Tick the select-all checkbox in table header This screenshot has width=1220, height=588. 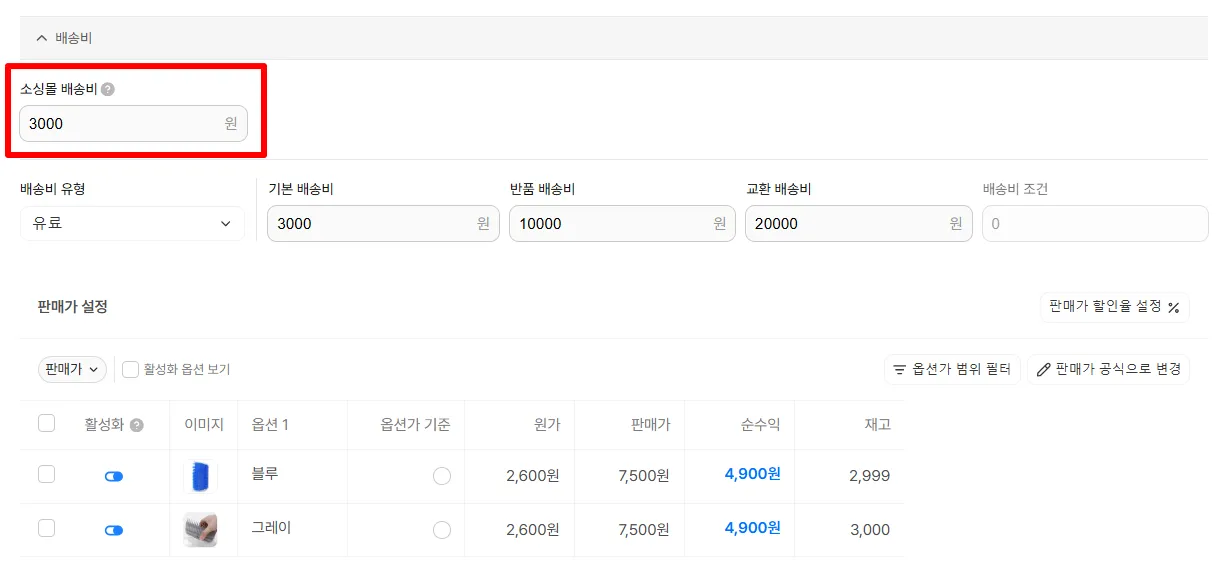[46, 423]
